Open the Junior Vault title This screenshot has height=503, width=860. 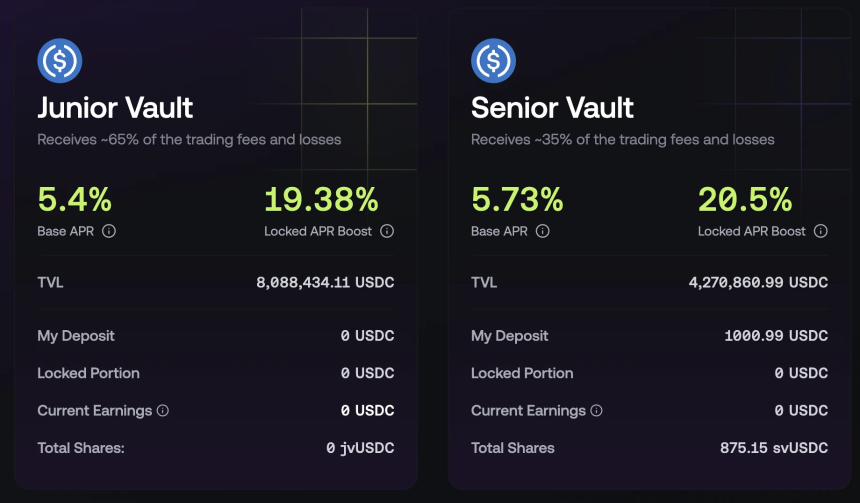tap(115, 107)
